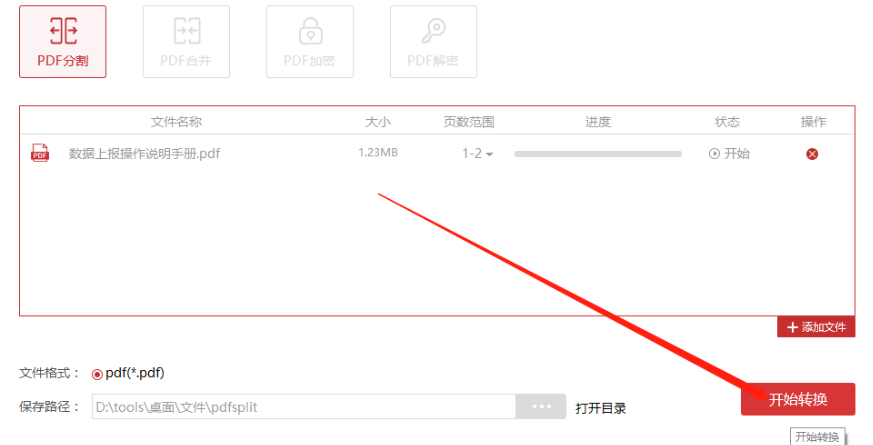Remove file with red delete icon

tap(812, 154)
